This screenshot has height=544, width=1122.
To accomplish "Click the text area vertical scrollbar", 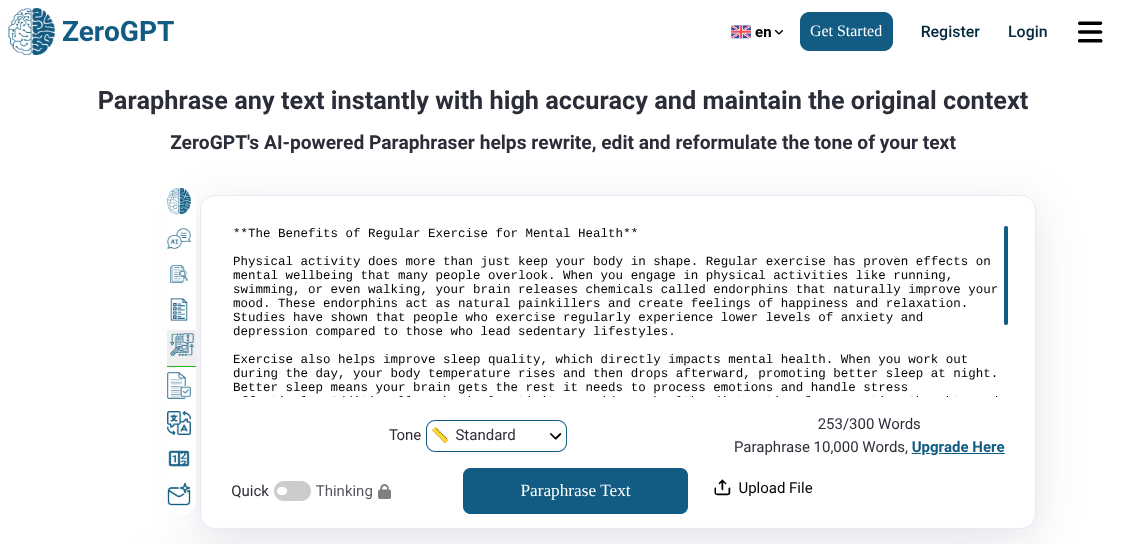I will click(1005, 276).
